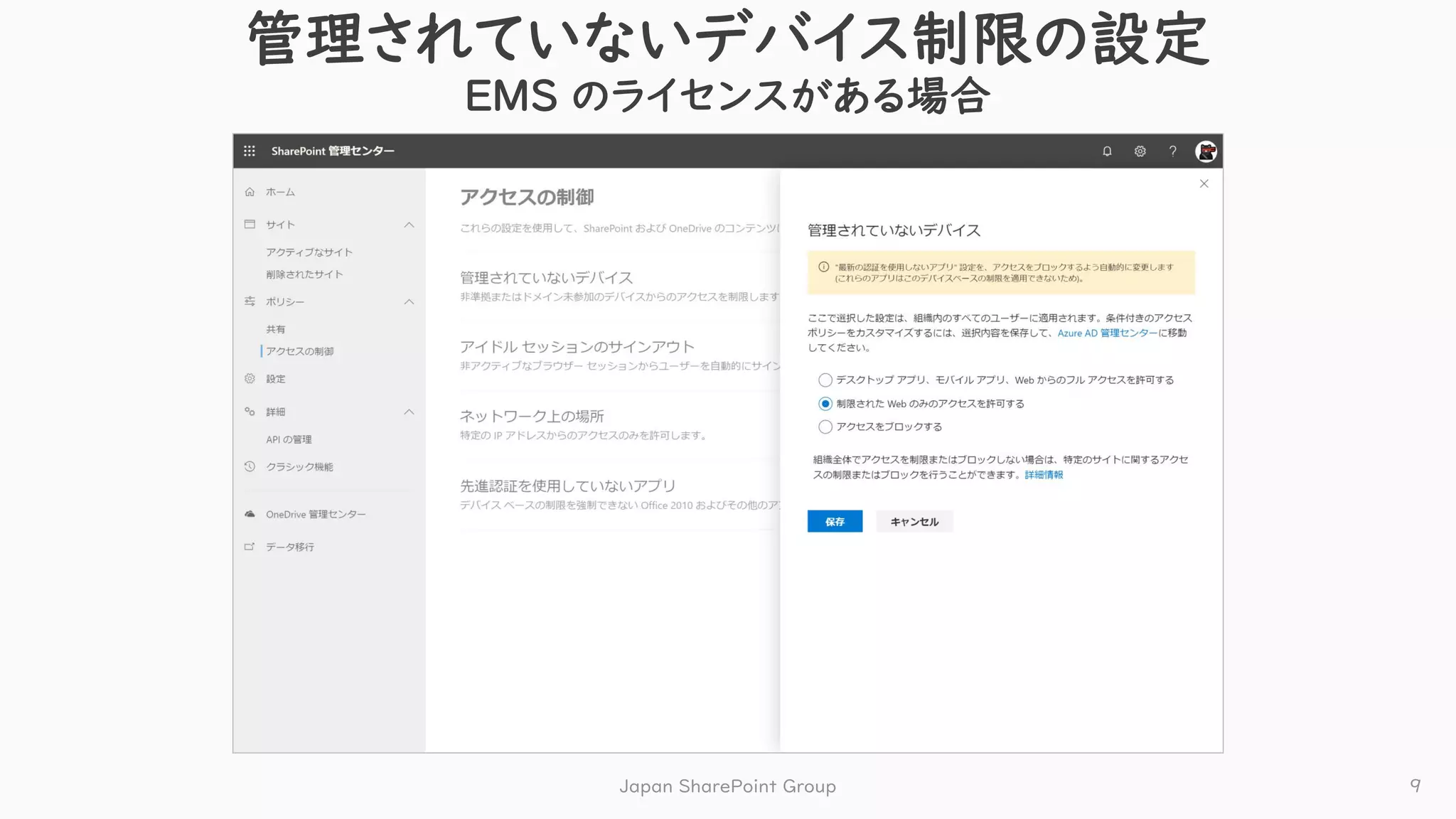The height and width of the screenshot is (819, 1456).
Task: Click the OneDrive cloud icon
Action: click(x=250, y=514)
